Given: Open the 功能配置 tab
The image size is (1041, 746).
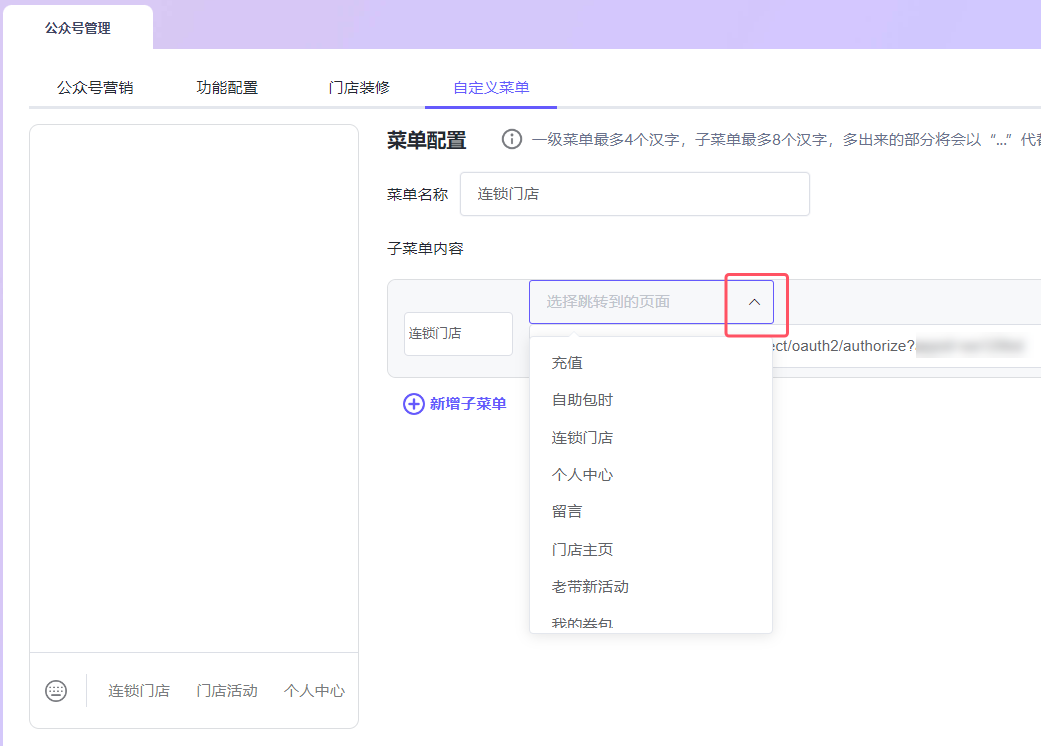Looking at the screenshot, I should 227,88.
